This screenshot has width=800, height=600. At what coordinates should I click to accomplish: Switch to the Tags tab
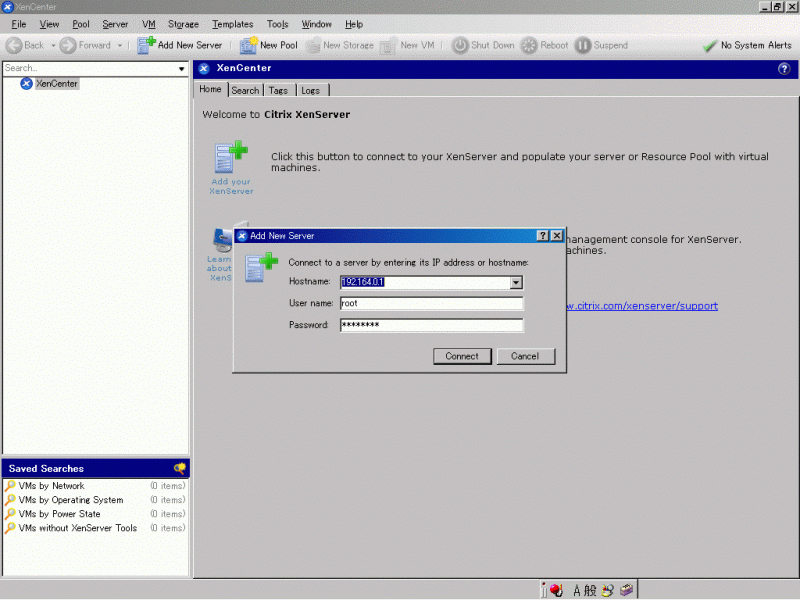[278, 90]
